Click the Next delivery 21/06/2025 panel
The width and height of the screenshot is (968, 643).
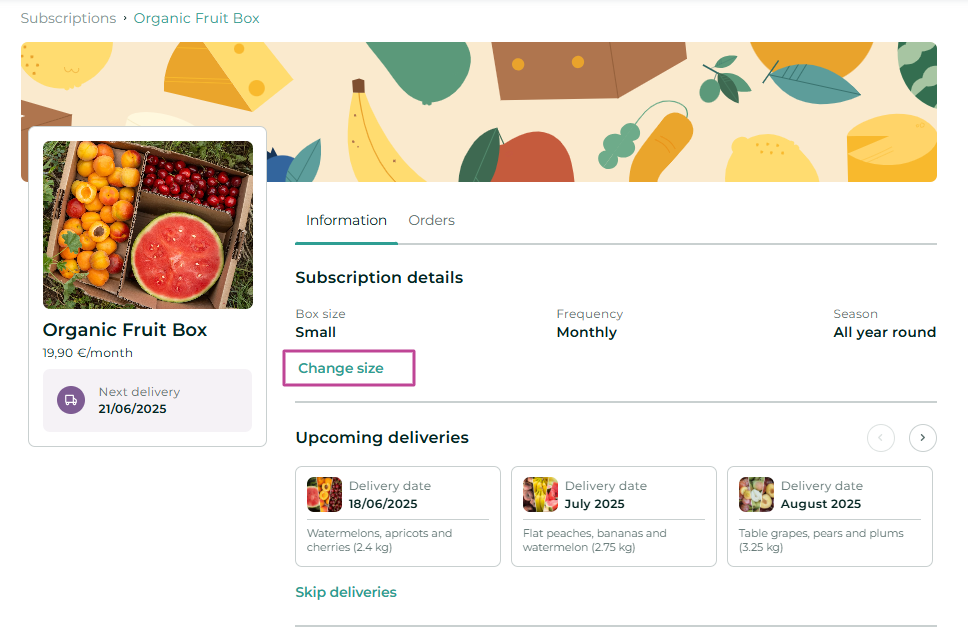(x=148, y=400)
